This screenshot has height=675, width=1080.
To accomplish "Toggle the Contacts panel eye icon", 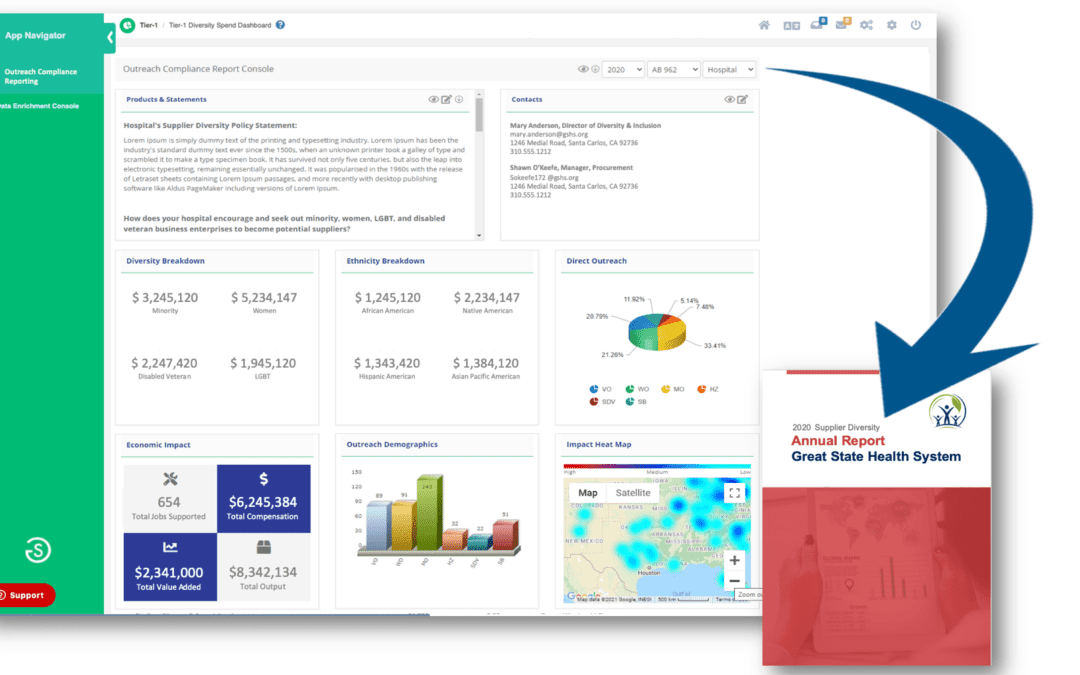I will tap(730, 100).
